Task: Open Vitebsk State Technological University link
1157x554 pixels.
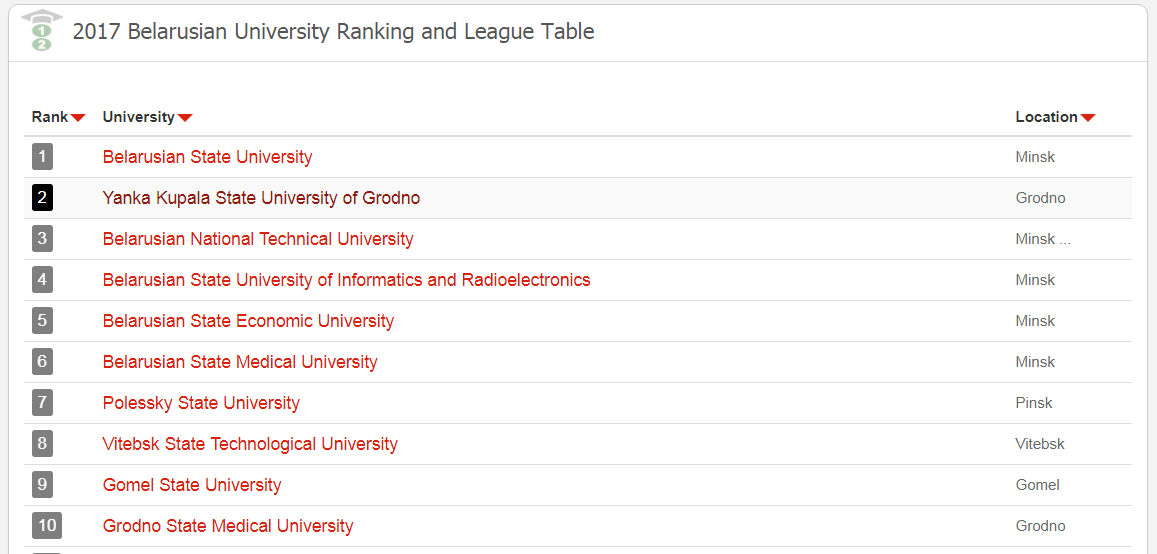Action: click(x=250, y=444)
